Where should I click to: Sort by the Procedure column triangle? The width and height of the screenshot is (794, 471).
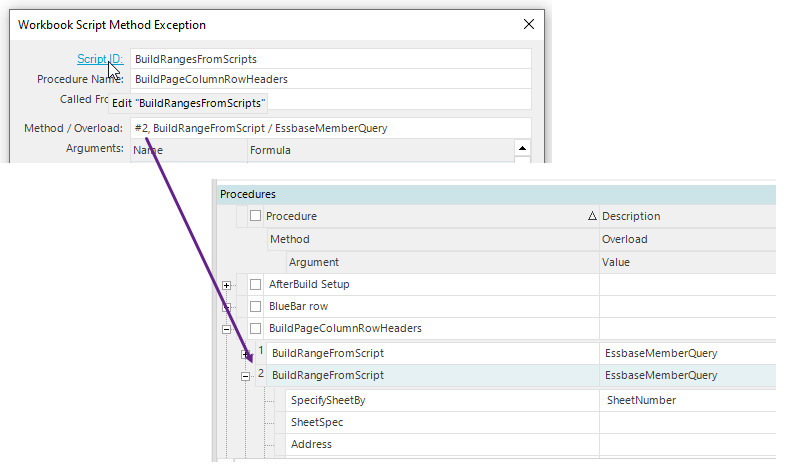(x=592, y=216)
